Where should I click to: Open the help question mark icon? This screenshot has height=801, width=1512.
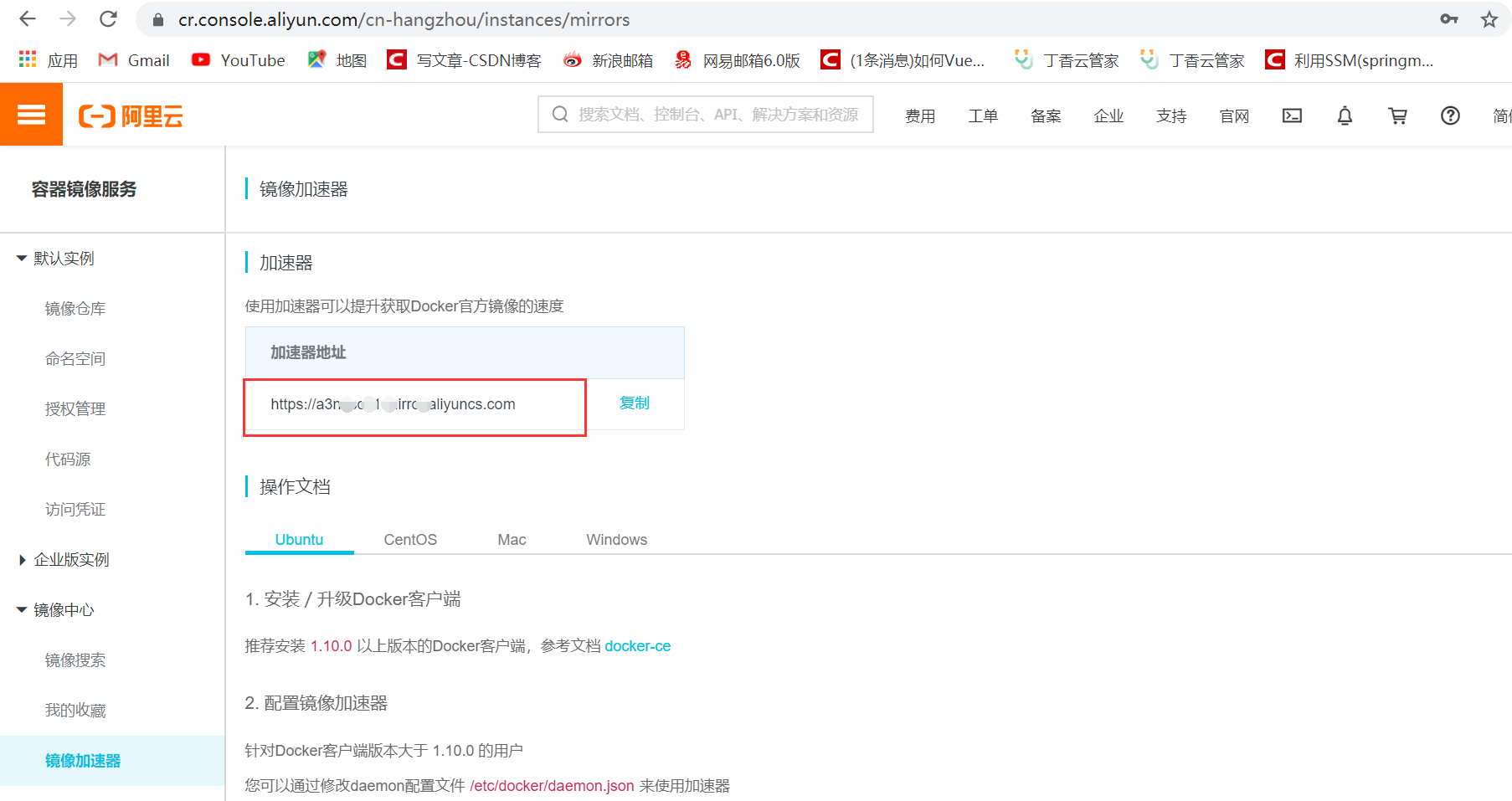coord(1450,116)
